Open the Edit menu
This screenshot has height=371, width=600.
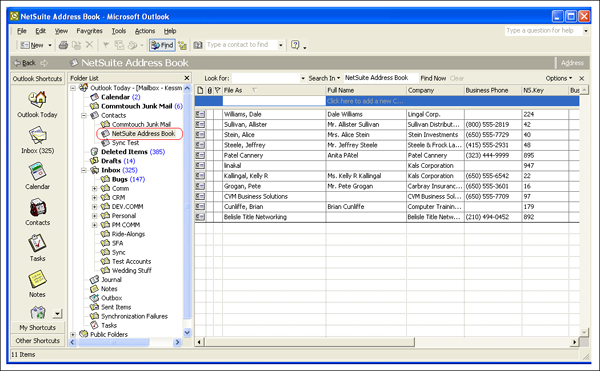41,31
